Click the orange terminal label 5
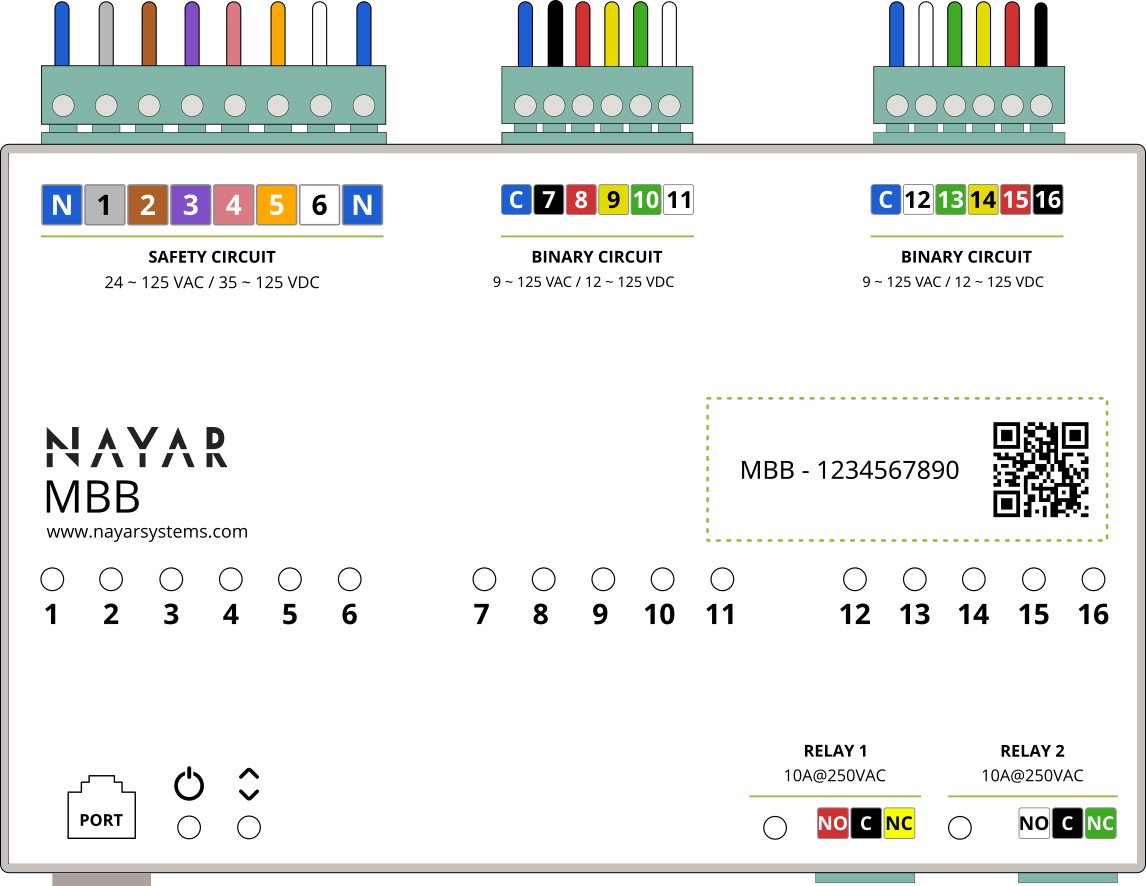 276,205
